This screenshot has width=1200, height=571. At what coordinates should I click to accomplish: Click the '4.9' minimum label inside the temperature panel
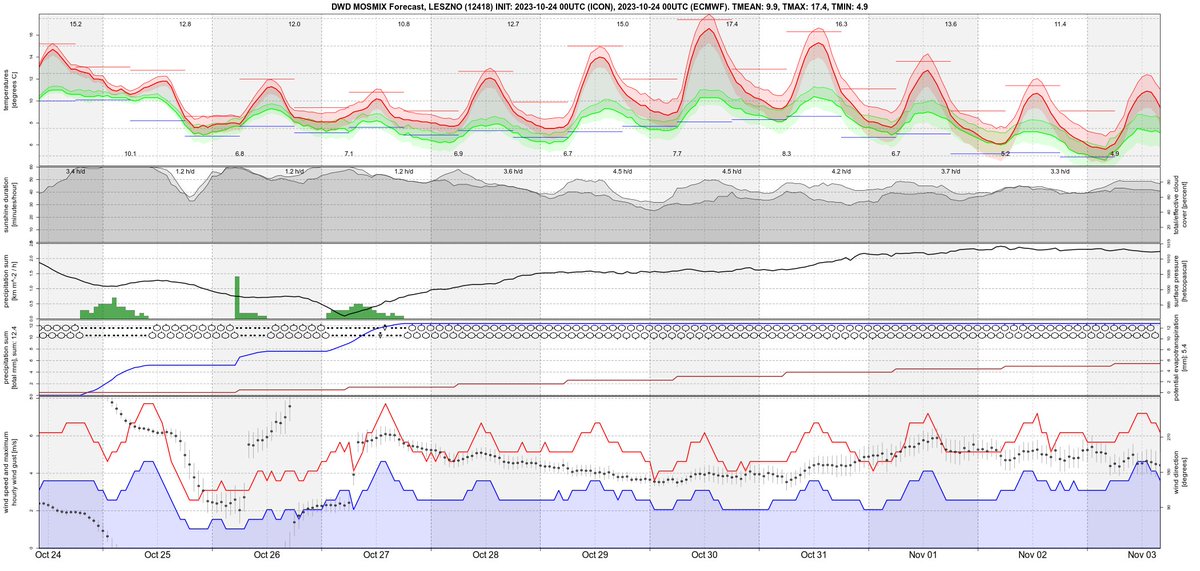pyautogui.click(x=1114, y=154)
